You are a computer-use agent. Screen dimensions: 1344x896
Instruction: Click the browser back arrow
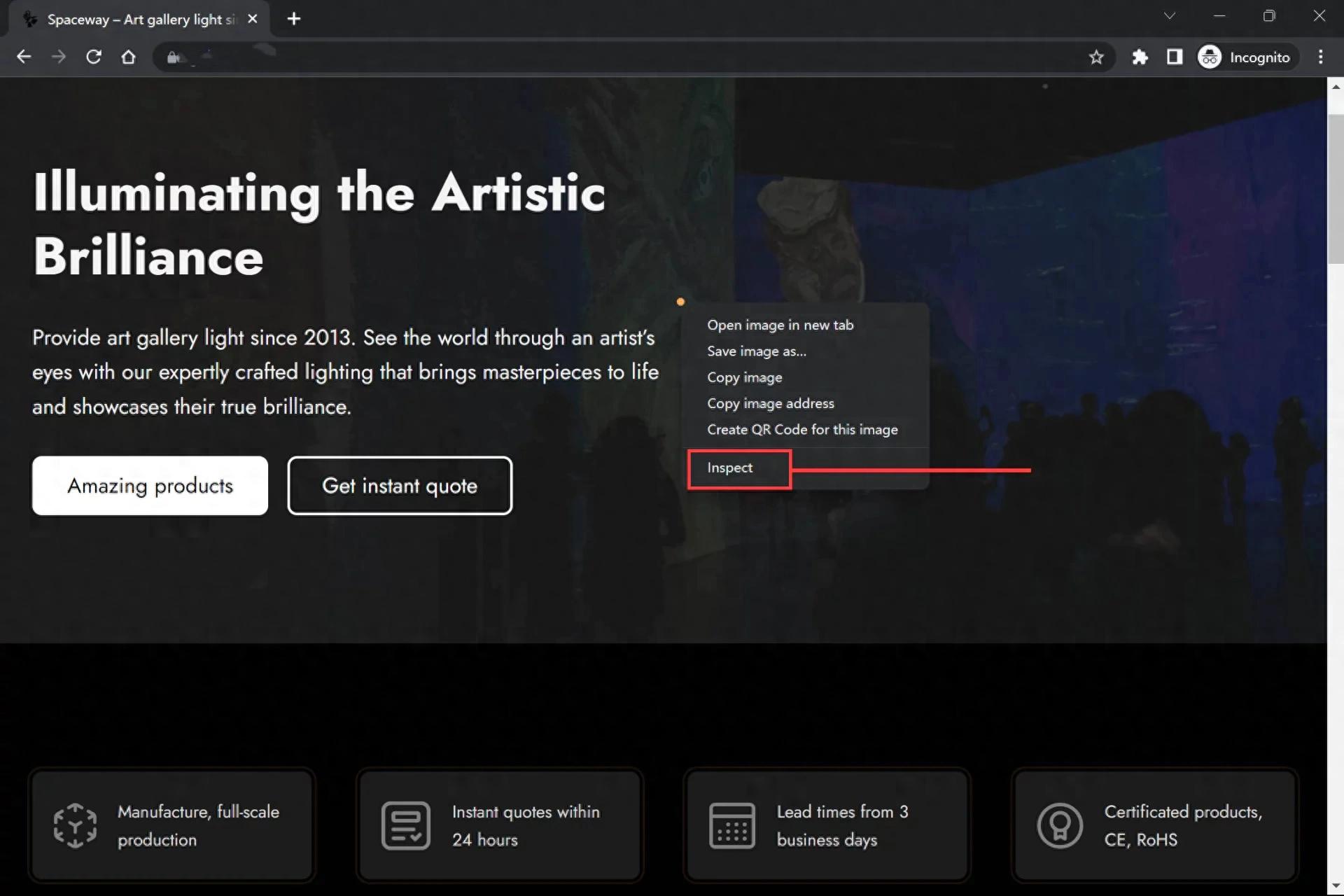click(x=24, y=57)
